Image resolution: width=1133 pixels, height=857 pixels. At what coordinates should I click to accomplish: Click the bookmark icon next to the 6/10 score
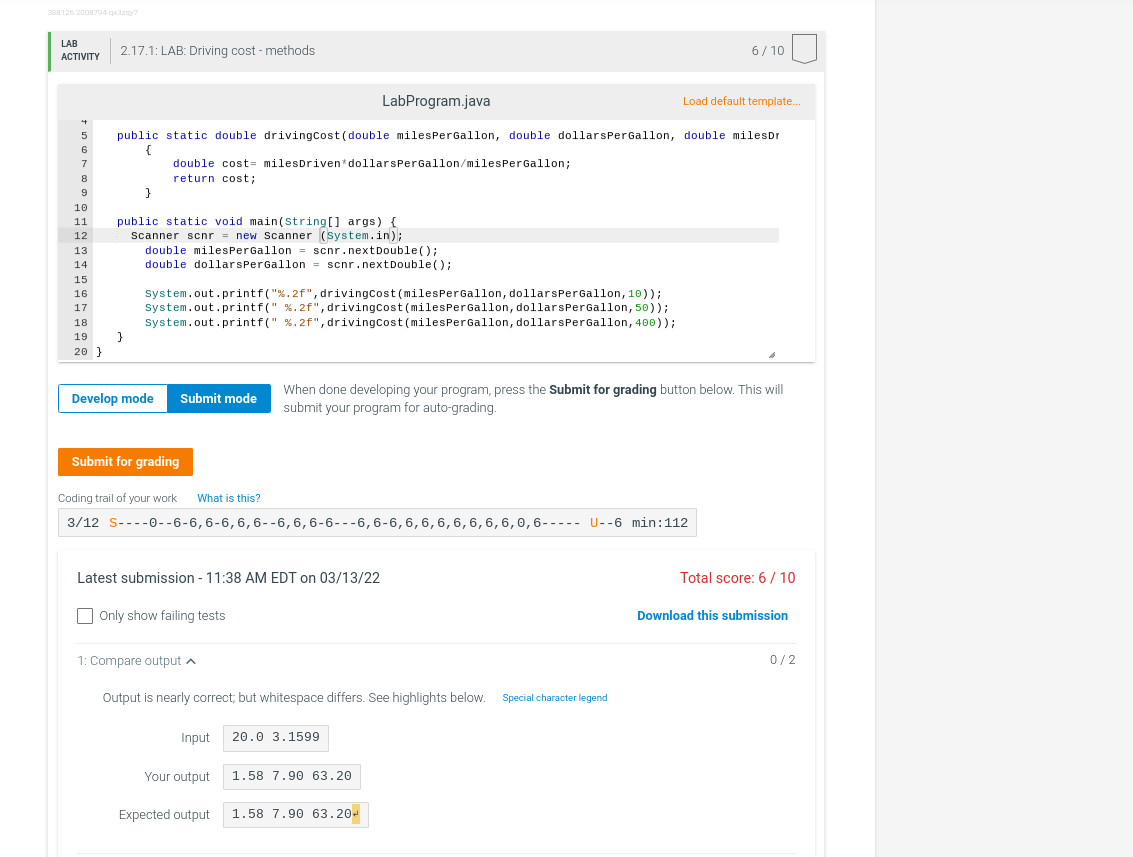(804, 47)
